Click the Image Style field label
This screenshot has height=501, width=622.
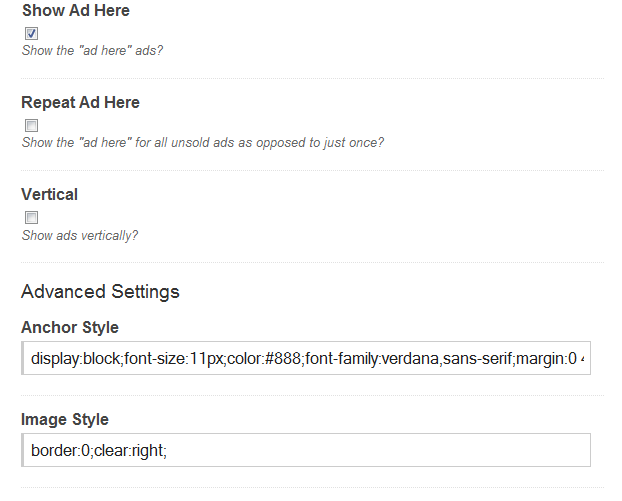point(65,420)
